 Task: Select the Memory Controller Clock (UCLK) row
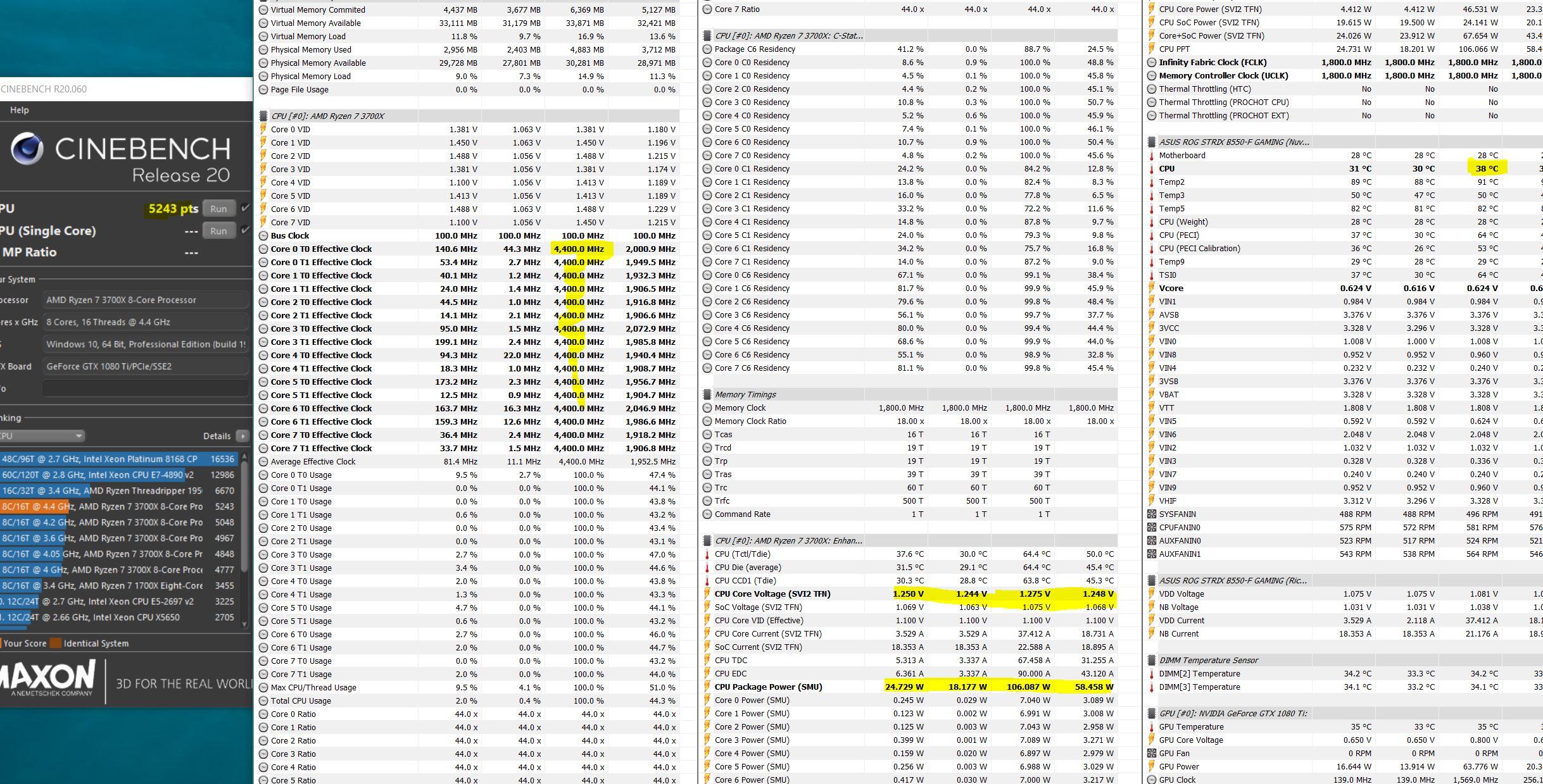coord(1344,76)
